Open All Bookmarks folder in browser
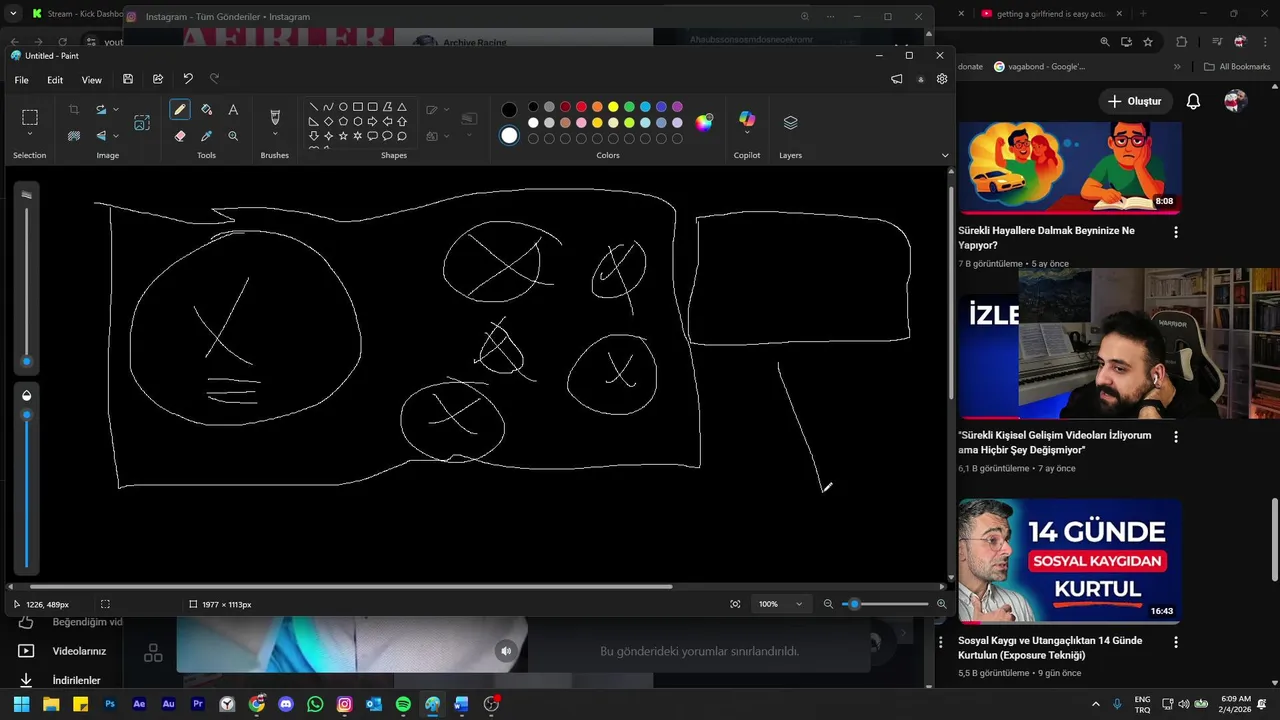Screen dimensions: 1280x720 1237,67
